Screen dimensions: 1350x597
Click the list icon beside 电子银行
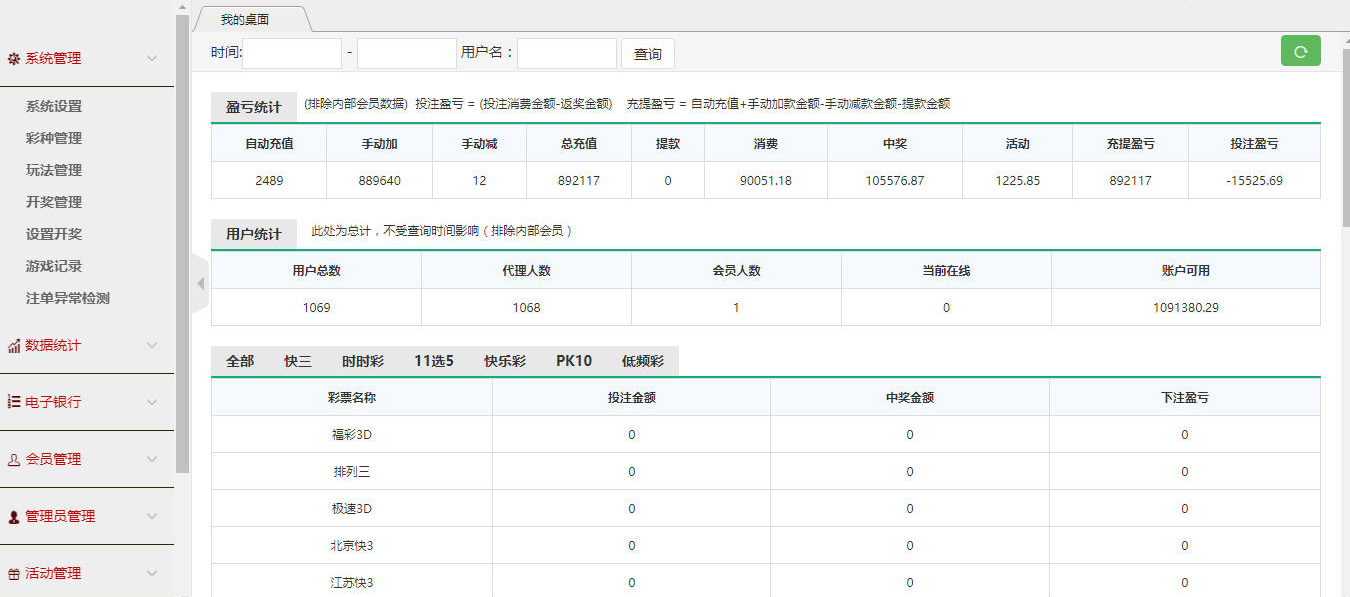(x=14, y=402)
